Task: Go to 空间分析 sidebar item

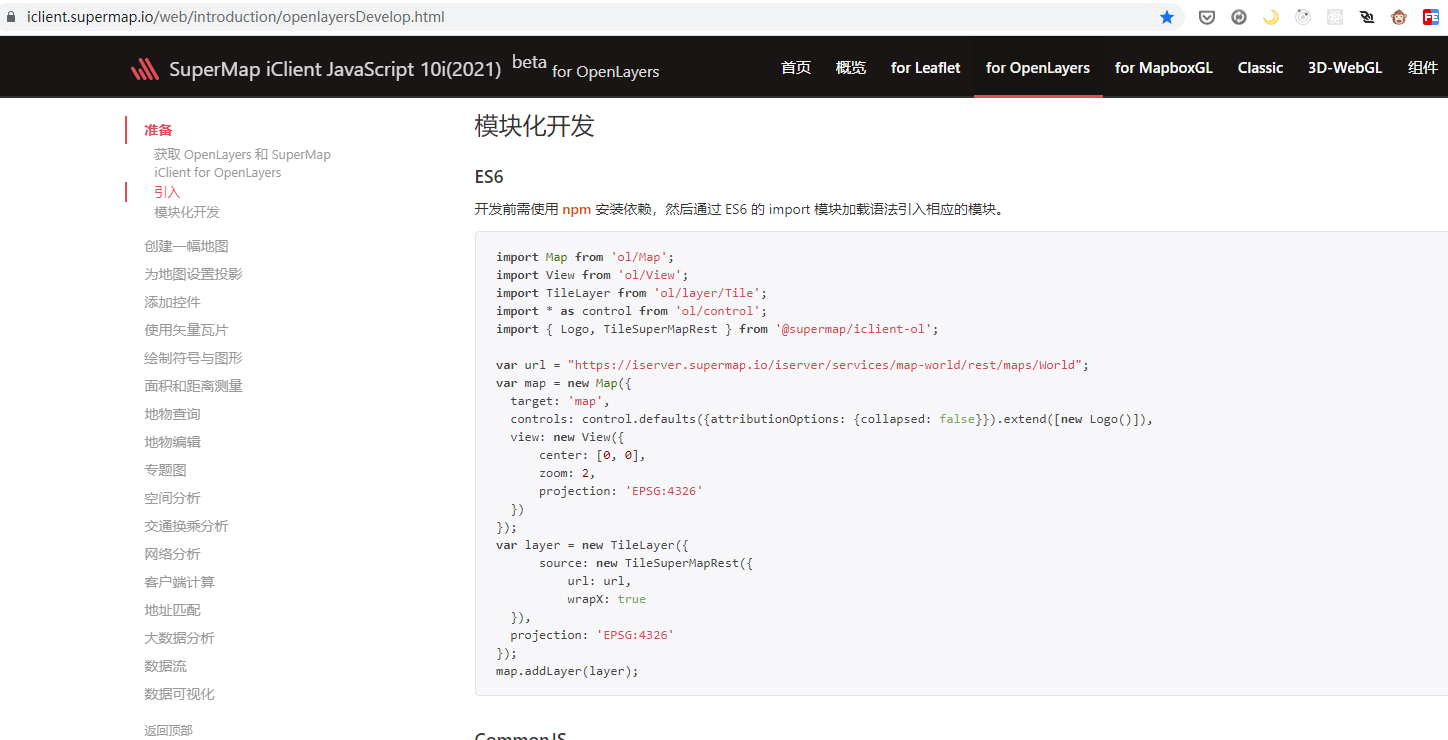Action: 172,498
